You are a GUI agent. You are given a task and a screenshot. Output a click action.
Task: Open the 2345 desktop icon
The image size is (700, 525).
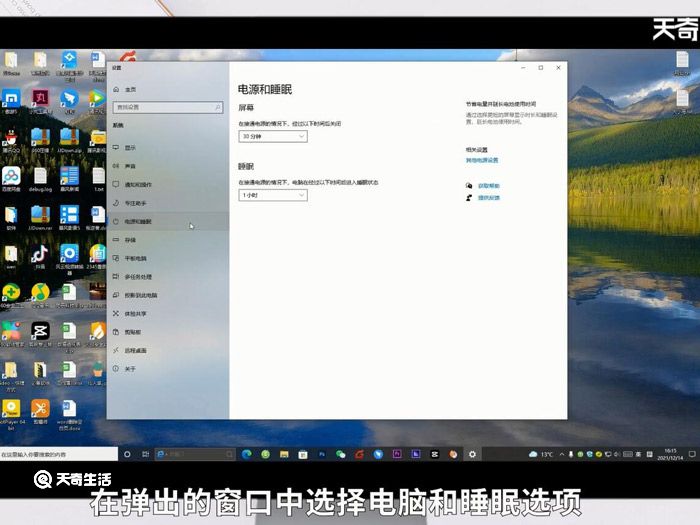[x=96, y=257]
